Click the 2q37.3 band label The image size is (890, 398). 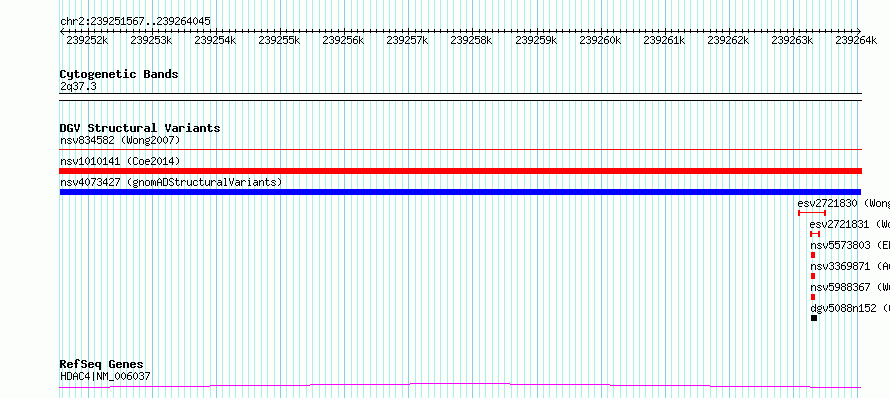pyautogui.click(x=78, y=86)
